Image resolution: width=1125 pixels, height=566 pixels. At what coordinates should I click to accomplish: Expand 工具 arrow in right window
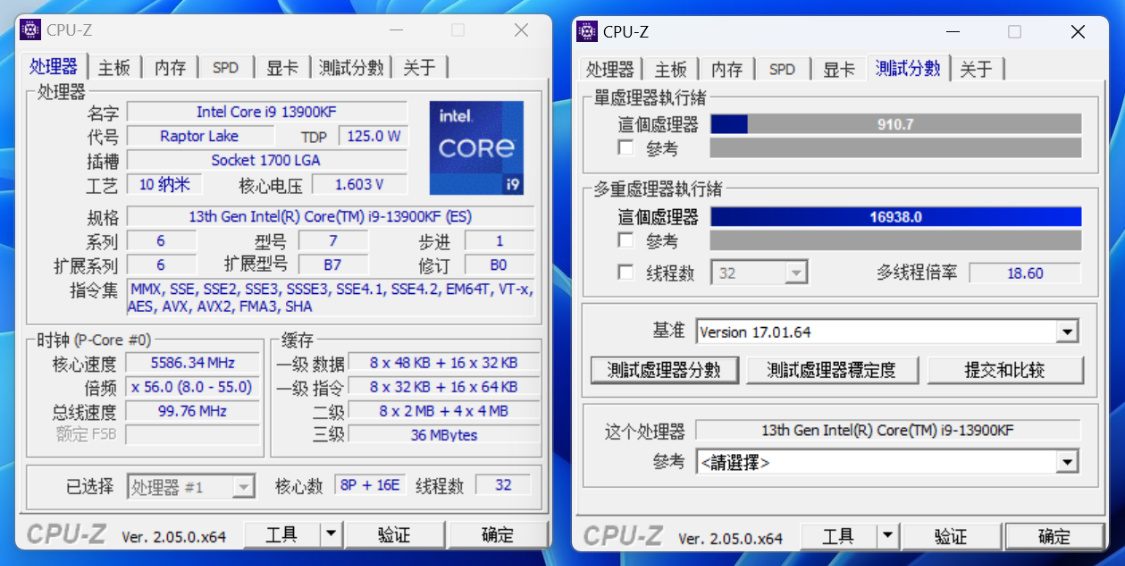pyautogui.click(x=887, y=537)
